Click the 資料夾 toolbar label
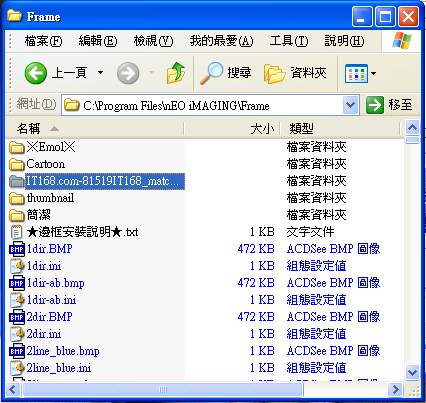This screenshot has width=426, height=403. coord(308,73)
